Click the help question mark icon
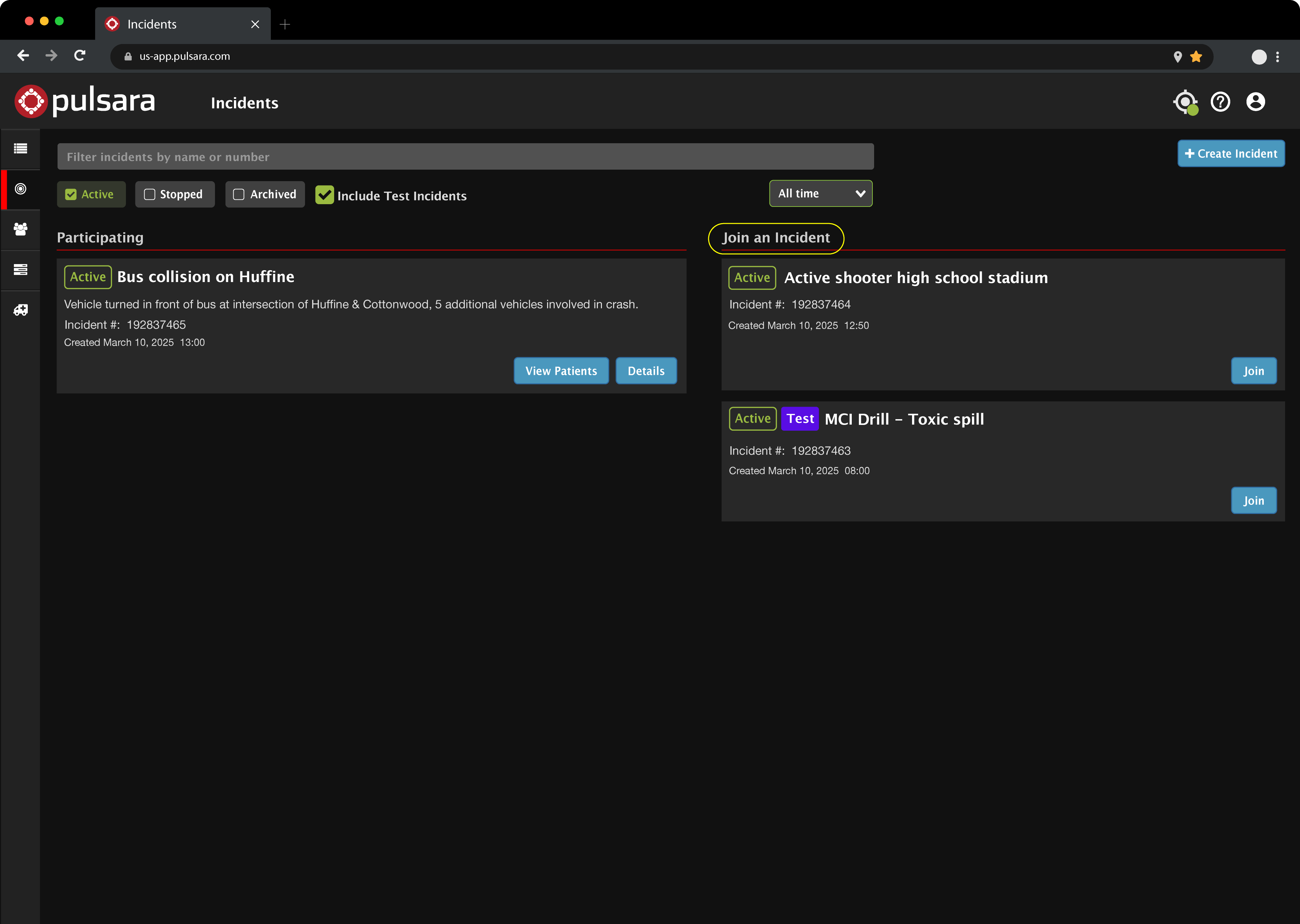Screen dimensions: 1300x924 [1220, 102]
